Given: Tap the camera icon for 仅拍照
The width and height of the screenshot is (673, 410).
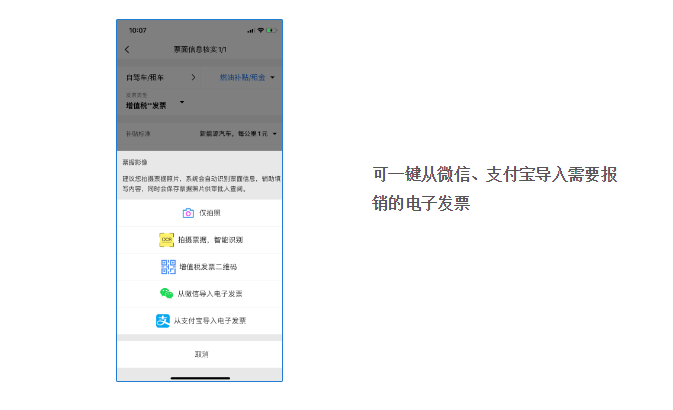Looking at the screenshot, I should coord(187,213).
